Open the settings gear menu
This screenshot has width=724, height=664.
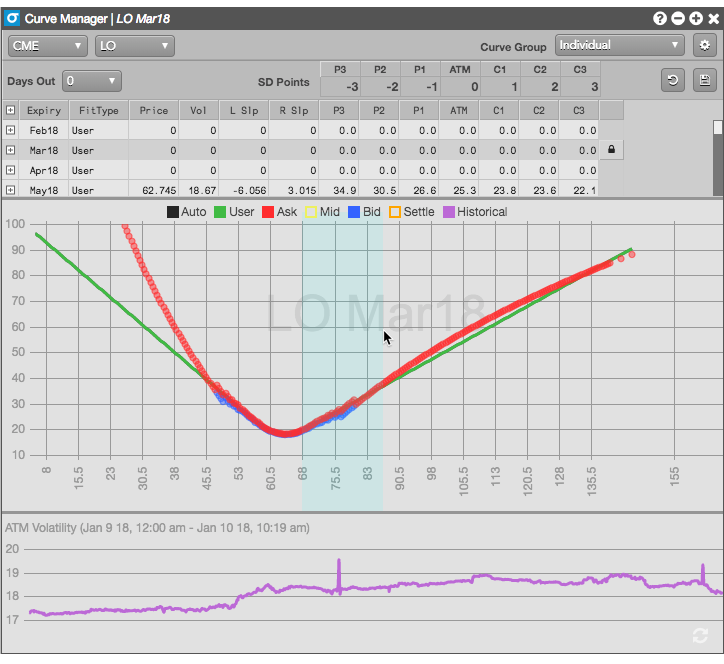[704, 46]
